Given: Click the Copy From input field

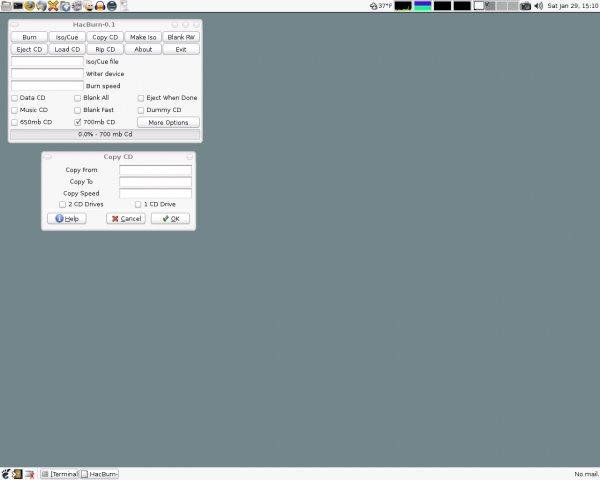Looking at the screenshot, I should (x=155, y=170).
